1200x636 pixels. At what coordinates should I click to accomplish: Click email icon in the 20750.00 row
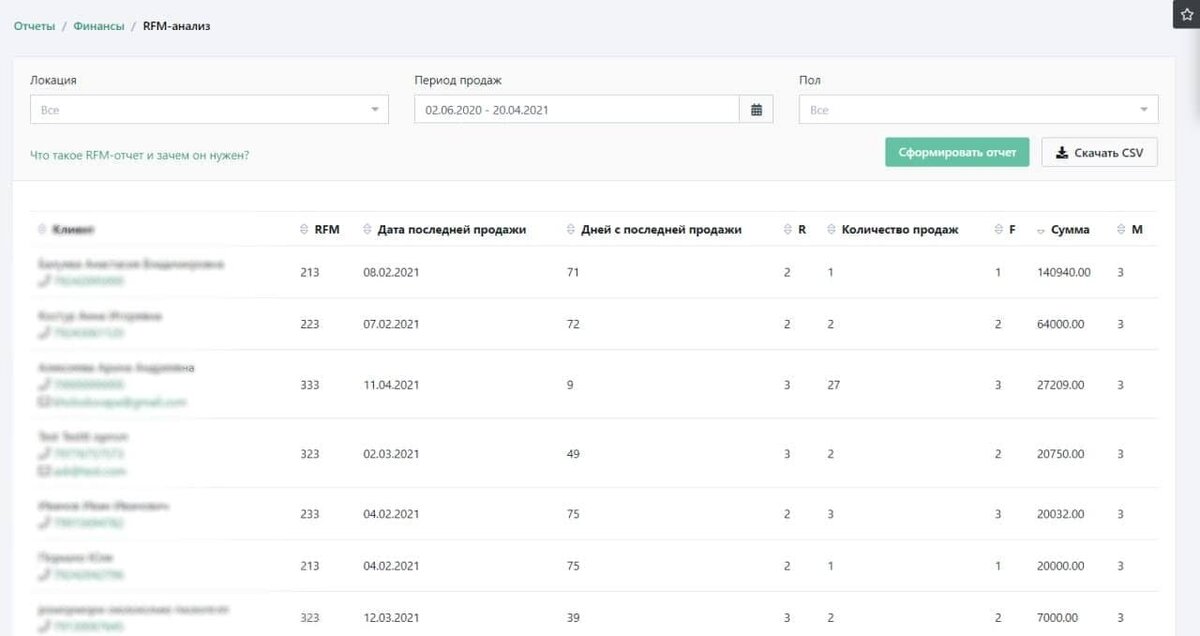click(x=43, y=471)
